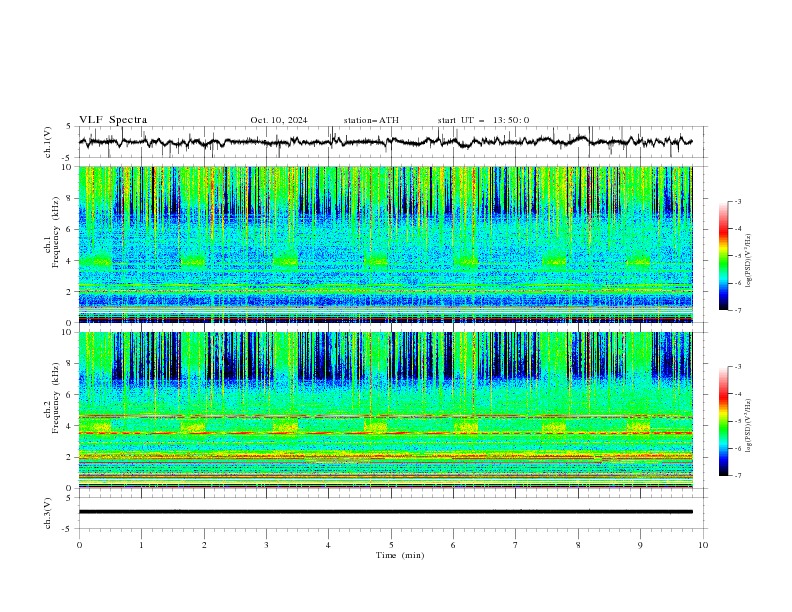
Task: Click the 'station=ATH' label
Action: click(x=371, y=120)
